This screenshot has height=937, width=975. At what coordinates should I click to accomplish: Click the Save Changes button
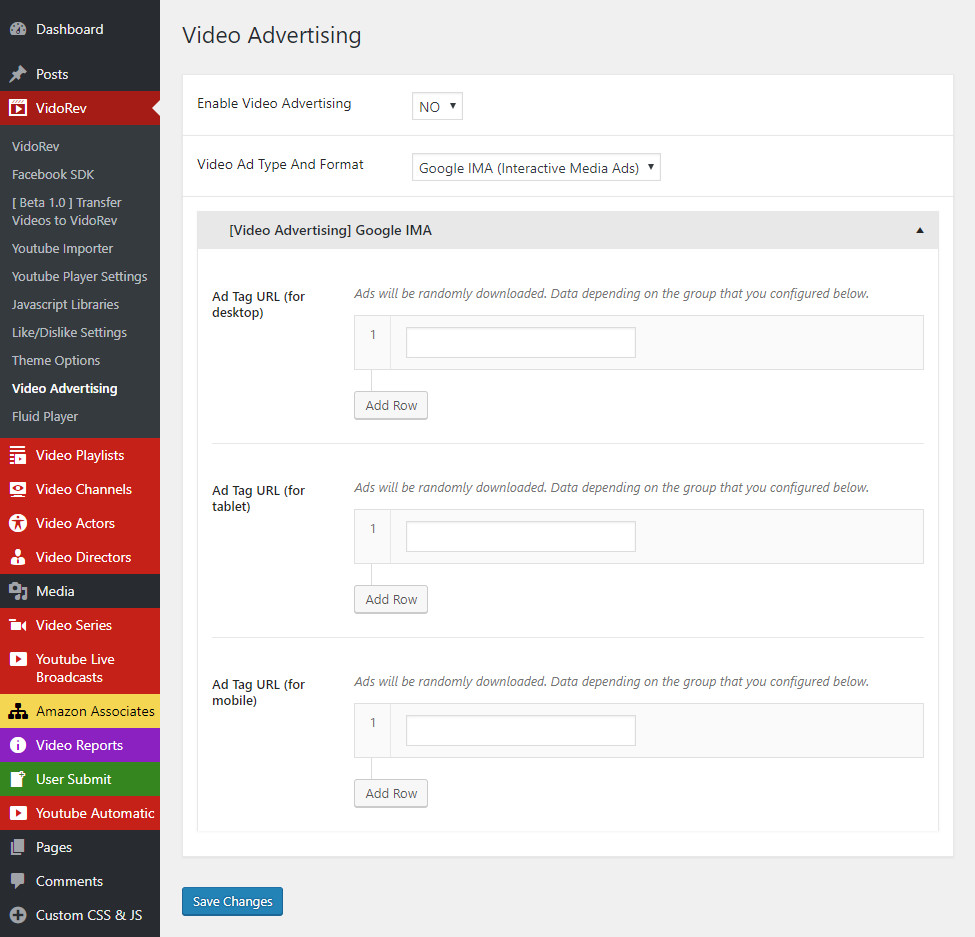232,902
